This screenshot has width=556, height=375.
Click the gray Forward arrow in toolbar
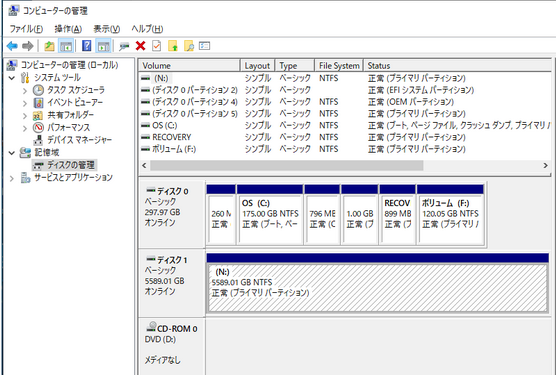click(28, 46)
